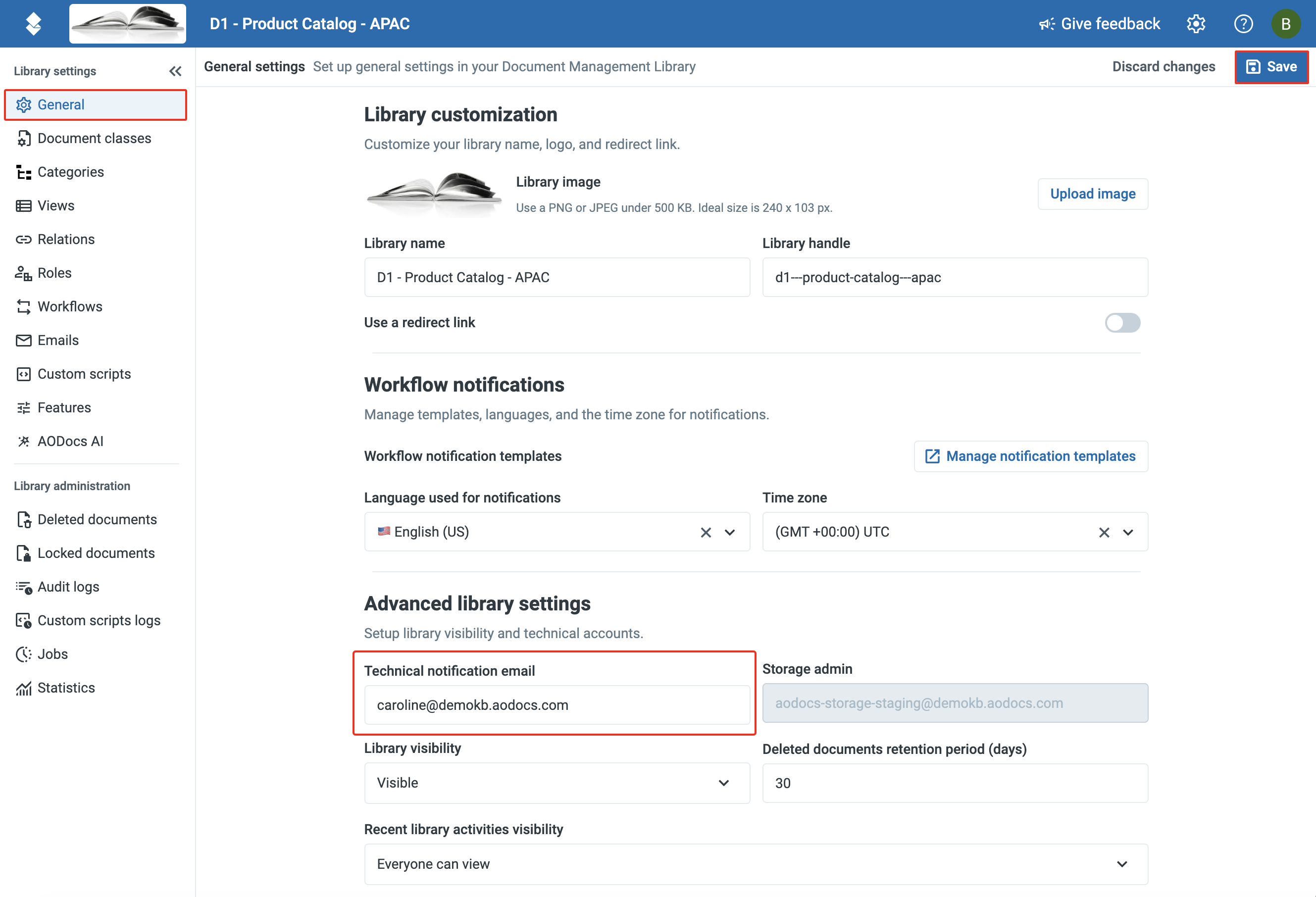The width and height of the screenshot is (1316, 897).
Task: Click the Document classes icon
Action: pos(24,138)
